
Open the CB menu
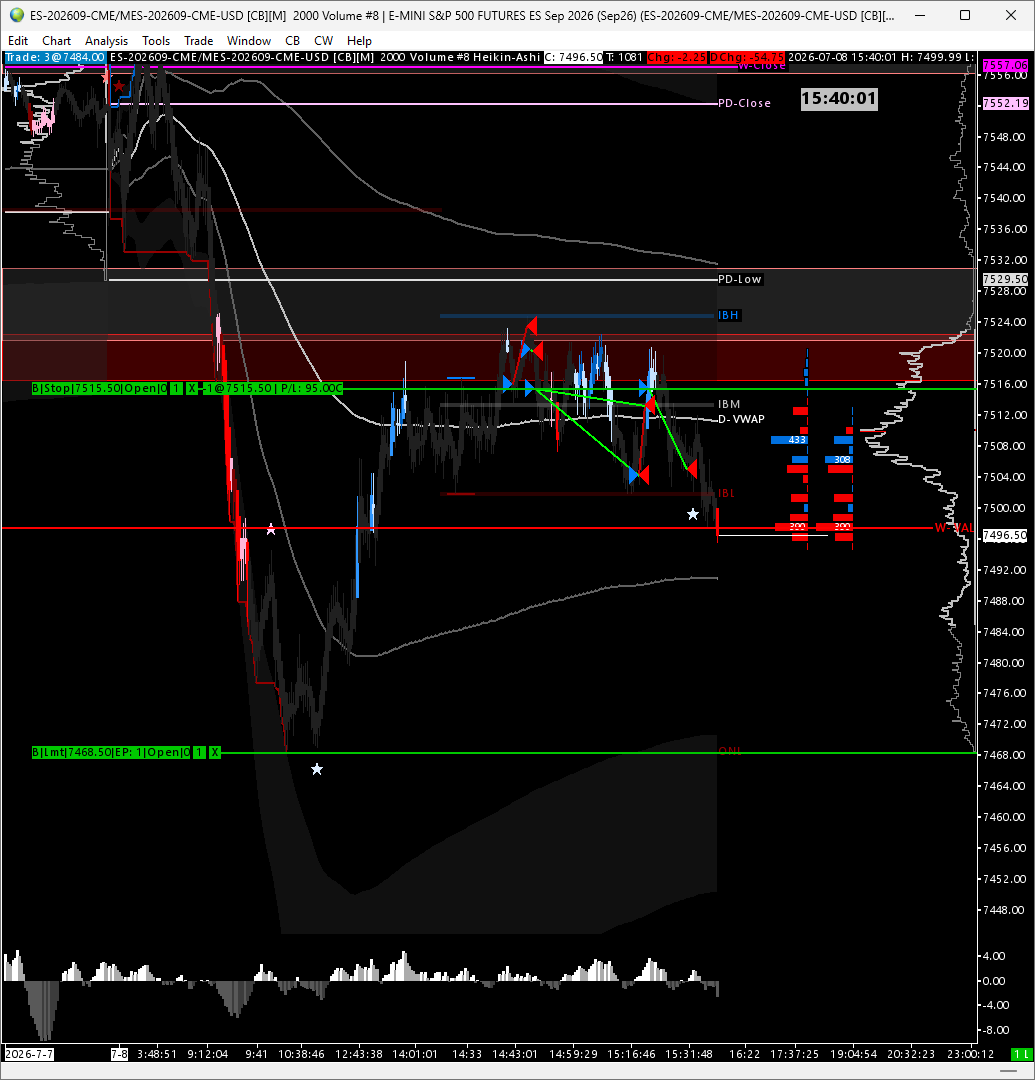pos(292,41)
